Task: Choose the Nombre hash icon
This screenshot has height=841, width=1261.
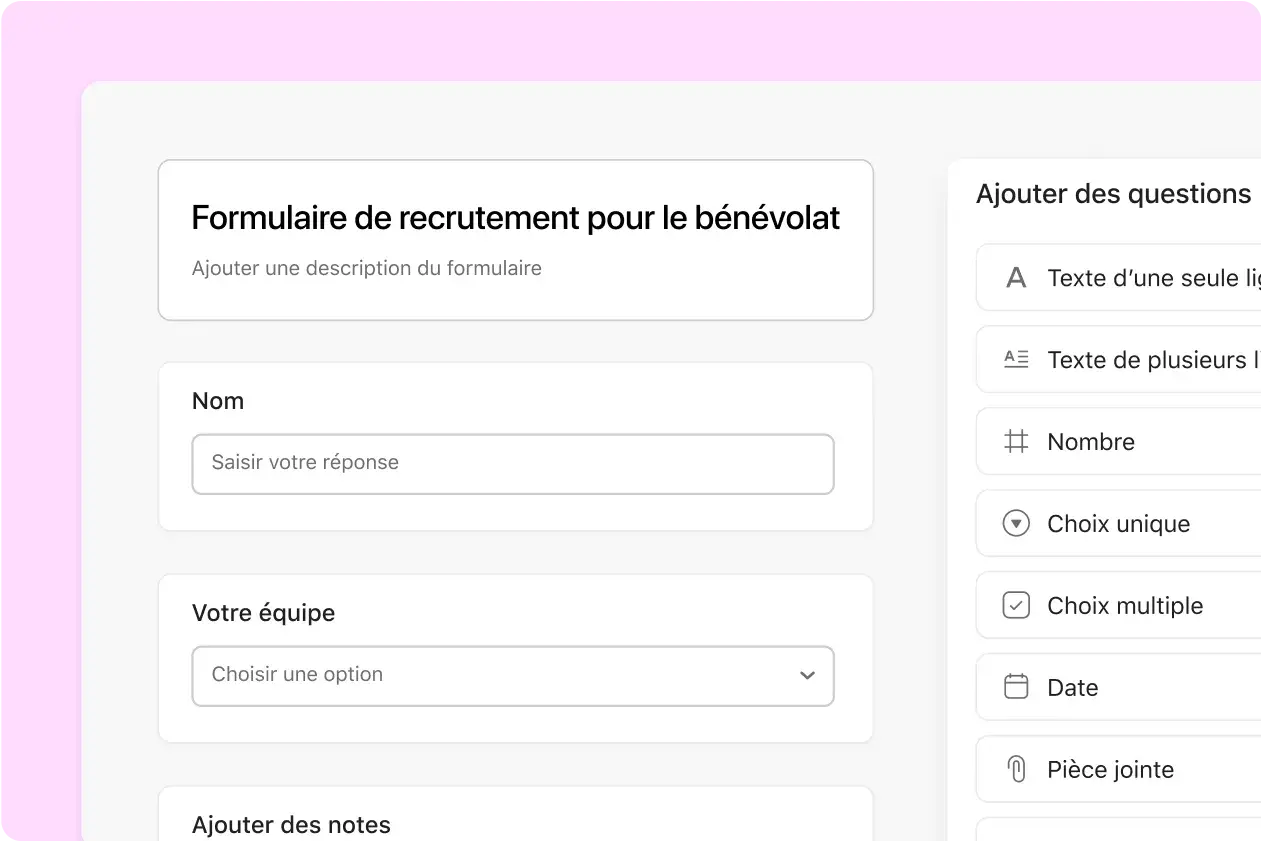Action: [x=1016, y=442]
